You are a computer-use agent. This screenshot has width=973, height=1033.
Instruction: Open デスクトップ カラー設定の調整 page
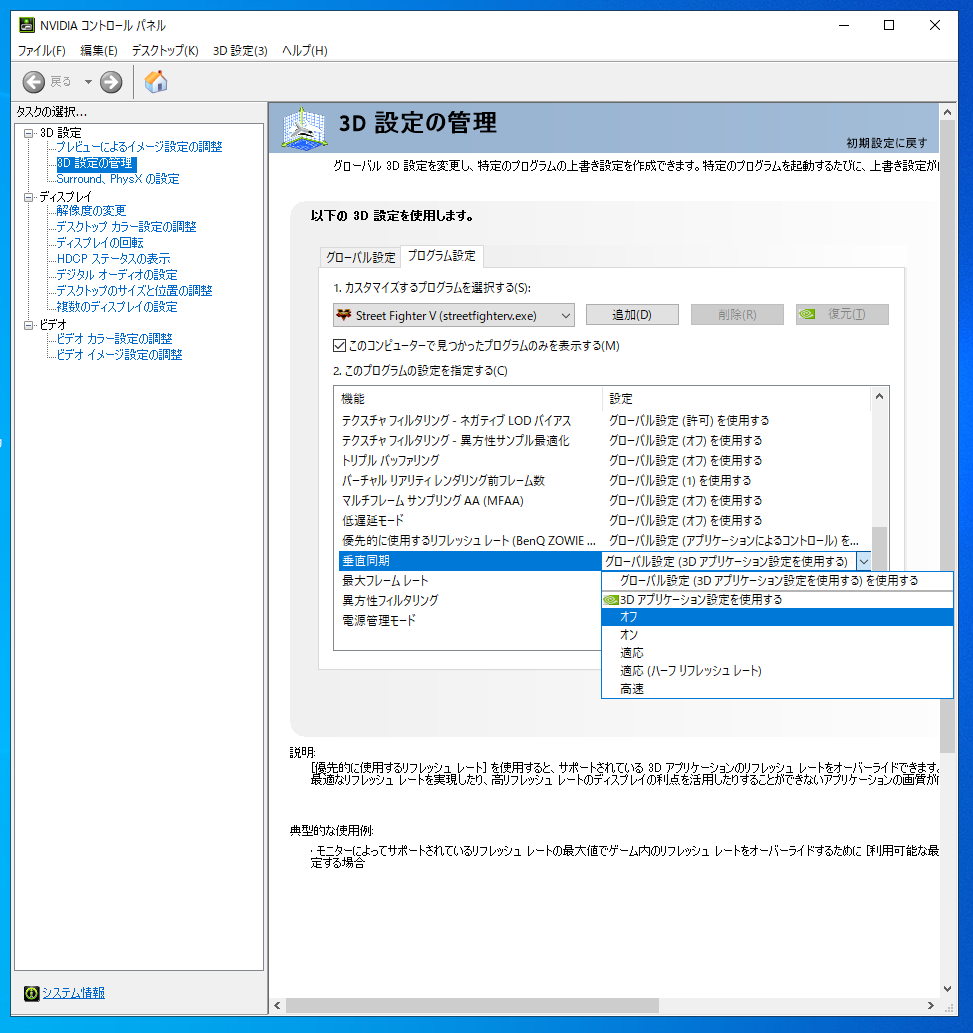126,227
